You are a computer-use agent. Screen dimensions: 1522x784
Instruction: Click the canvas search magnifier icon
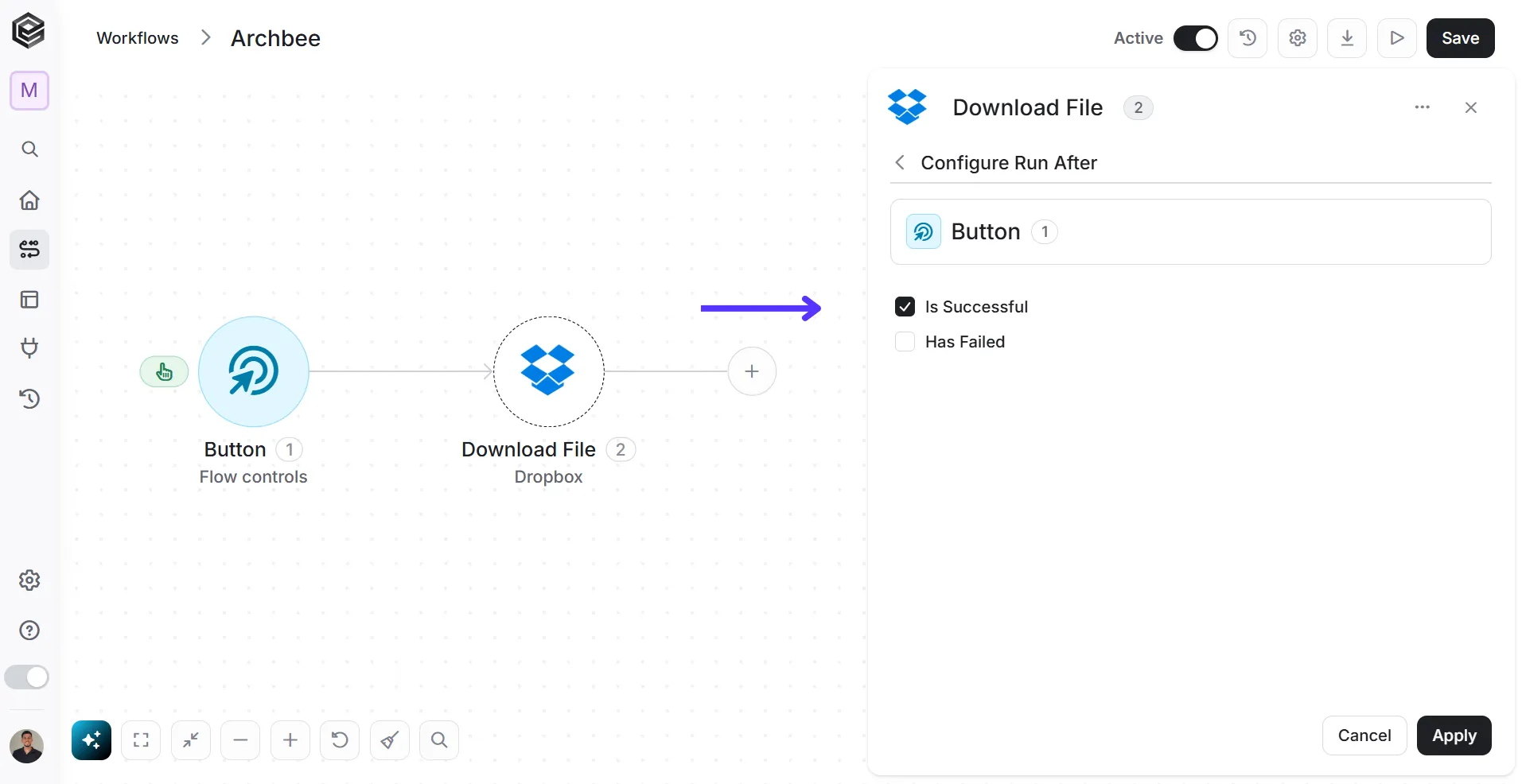(x=439, y=740)
